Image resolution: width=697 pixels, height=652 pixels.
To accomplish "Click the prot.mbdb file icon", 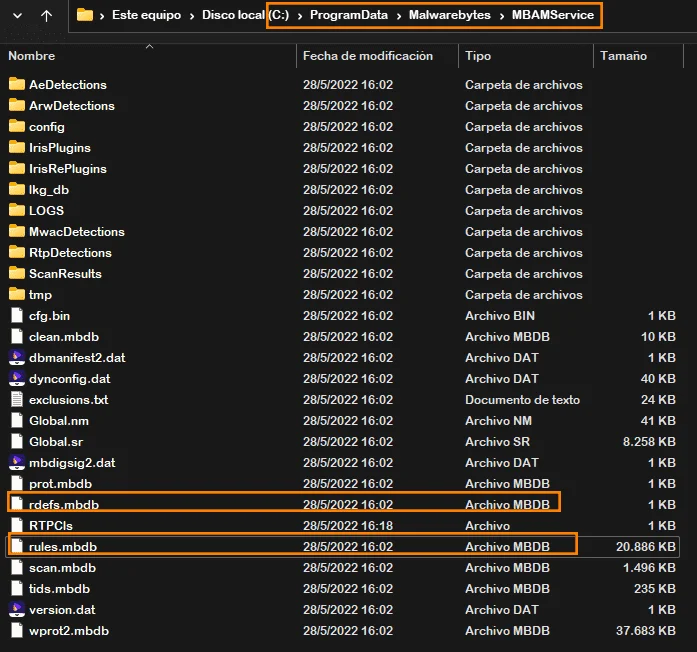I will point(17,483).
